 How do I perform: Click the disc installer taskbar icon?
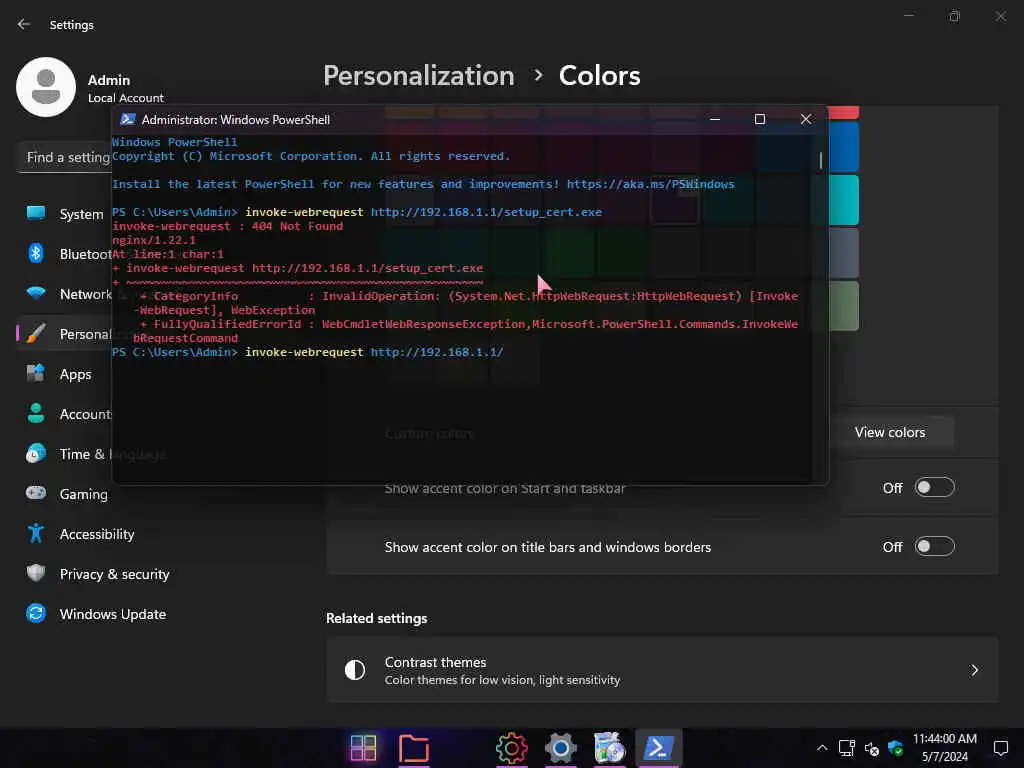point(609,748)
